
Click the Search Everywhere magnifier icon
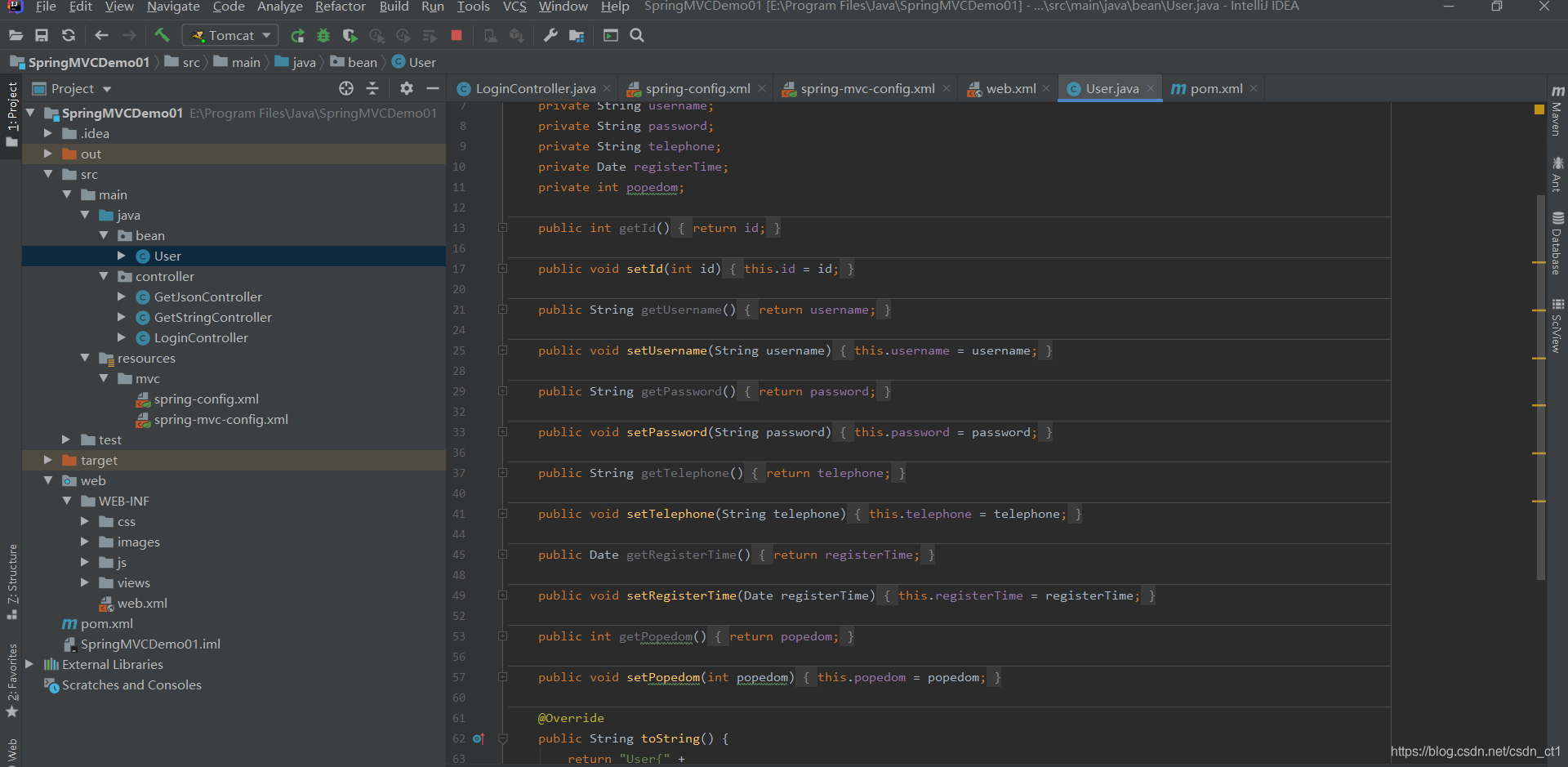(x=637, y=35)
